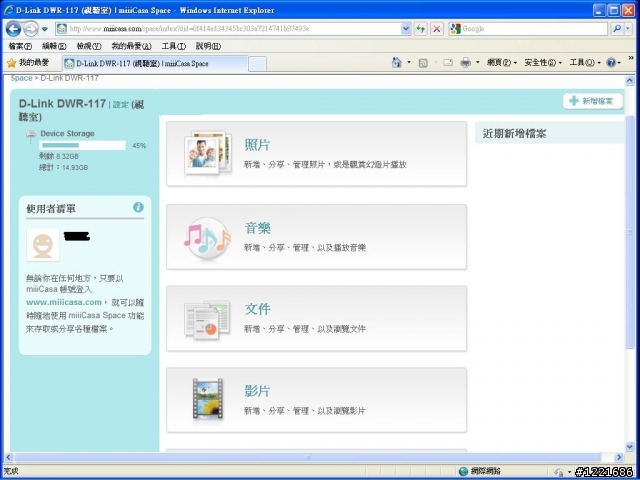
Task: Expand command bar overflow chevron
Action: [631, 59]
